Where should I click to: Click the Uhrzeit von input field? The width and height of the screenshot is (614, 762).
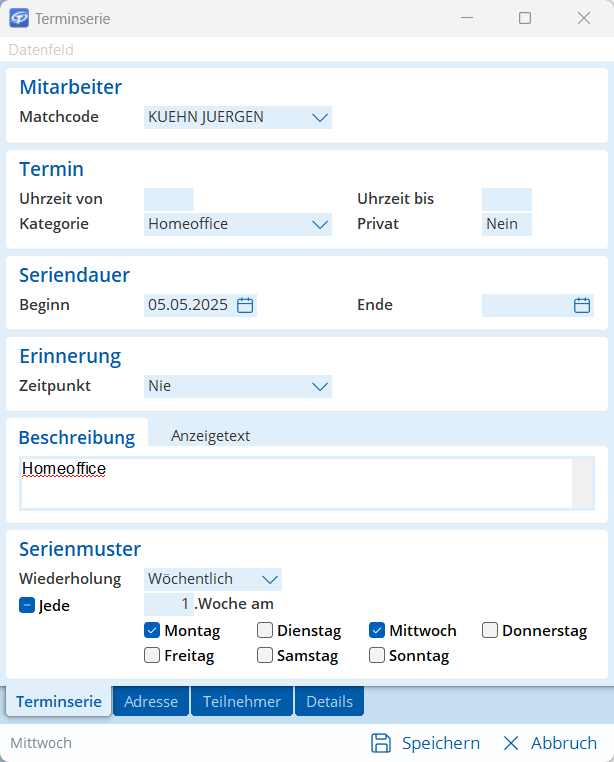[169, 199]
